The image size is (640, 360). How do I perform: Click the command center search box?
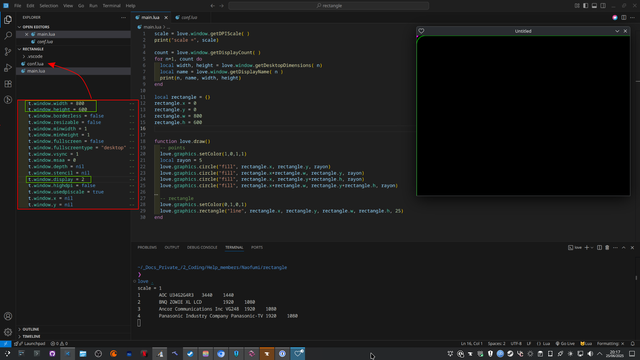(x=329, y=6)
